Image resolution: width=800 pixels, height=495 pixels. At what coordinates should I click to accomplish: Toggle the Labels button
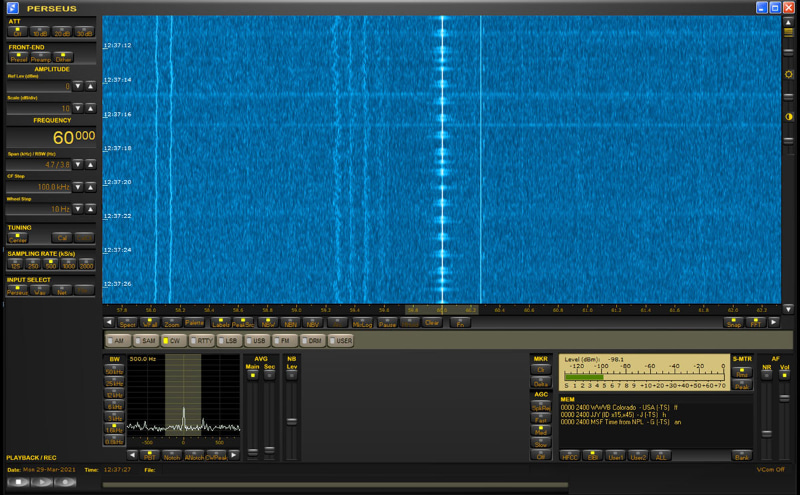pos(221,323)
